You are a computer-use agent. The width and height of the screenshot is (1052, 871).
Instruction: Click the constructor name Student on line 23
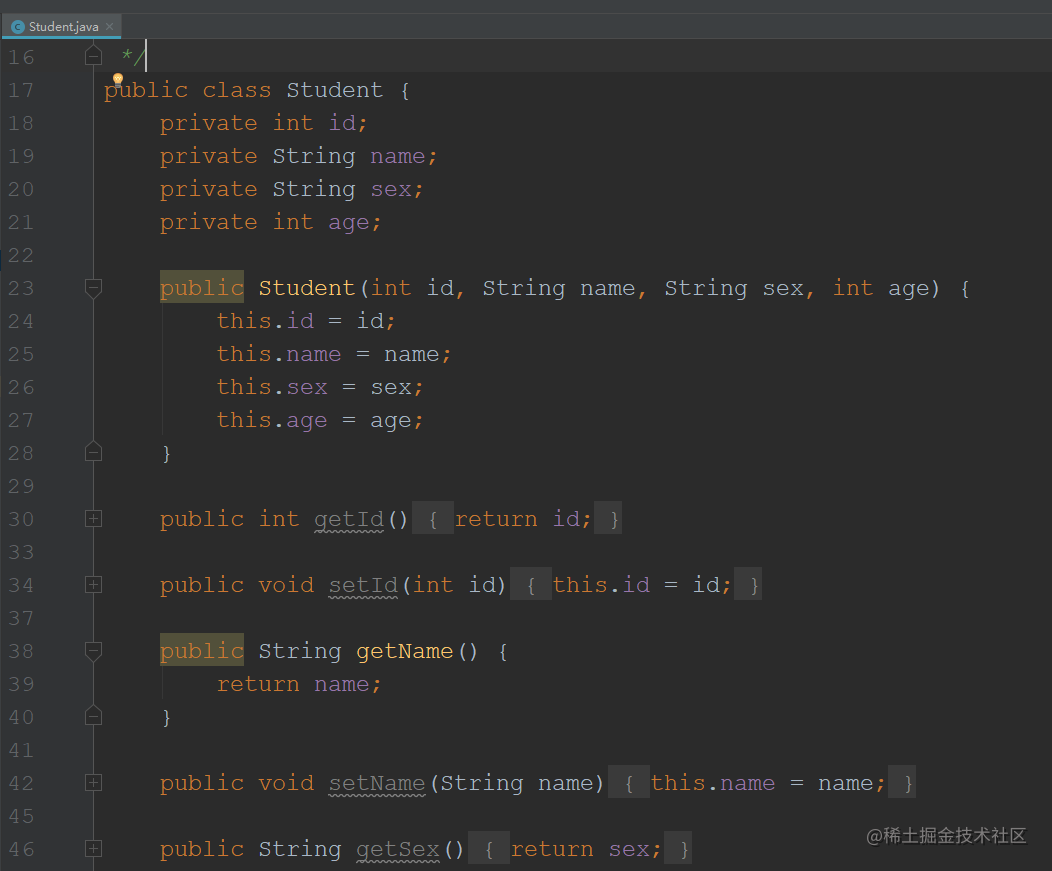[307, 288]
